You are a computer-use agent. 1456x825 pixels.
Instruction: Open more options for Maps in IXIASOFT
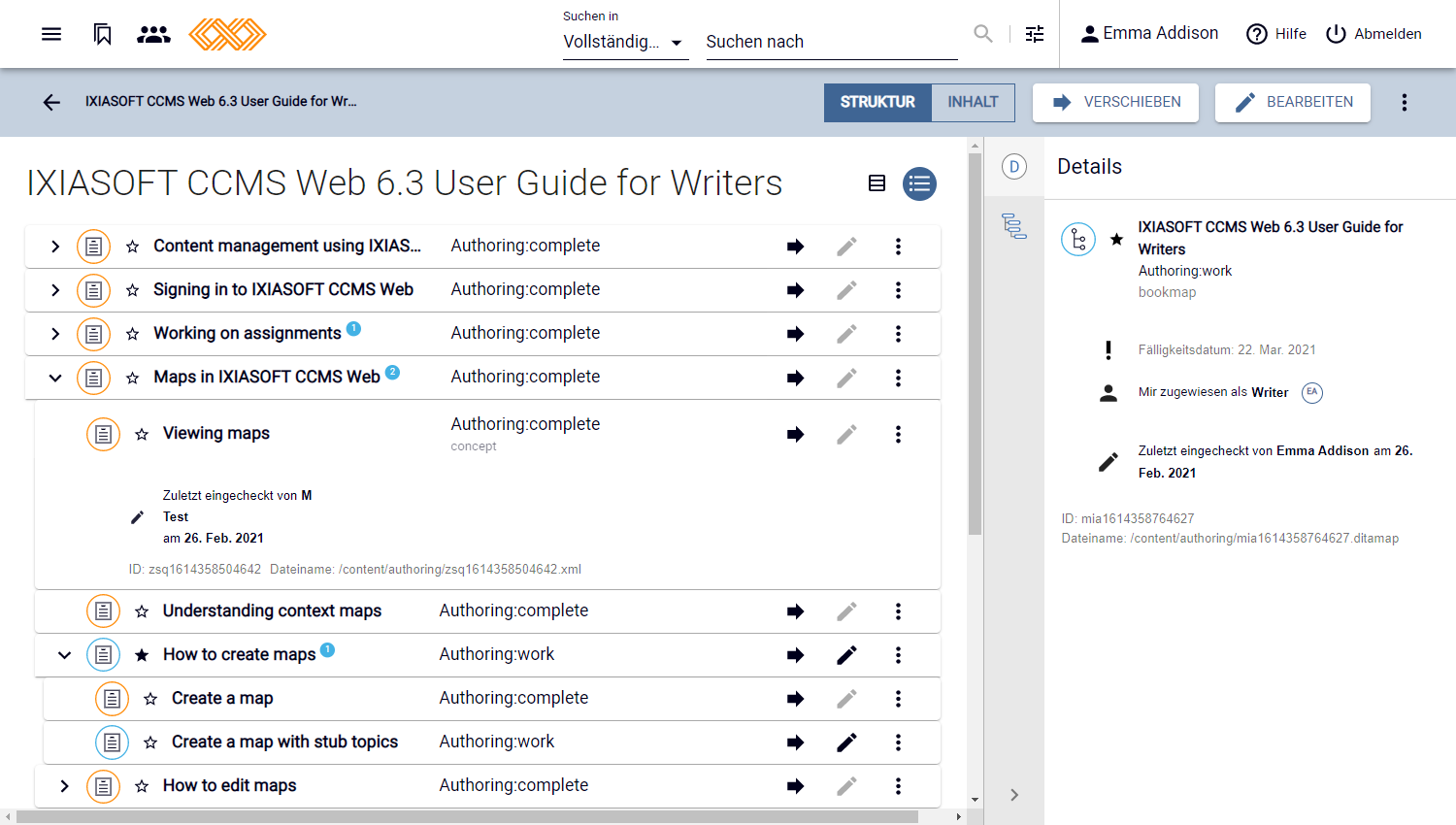pos(898,378)
